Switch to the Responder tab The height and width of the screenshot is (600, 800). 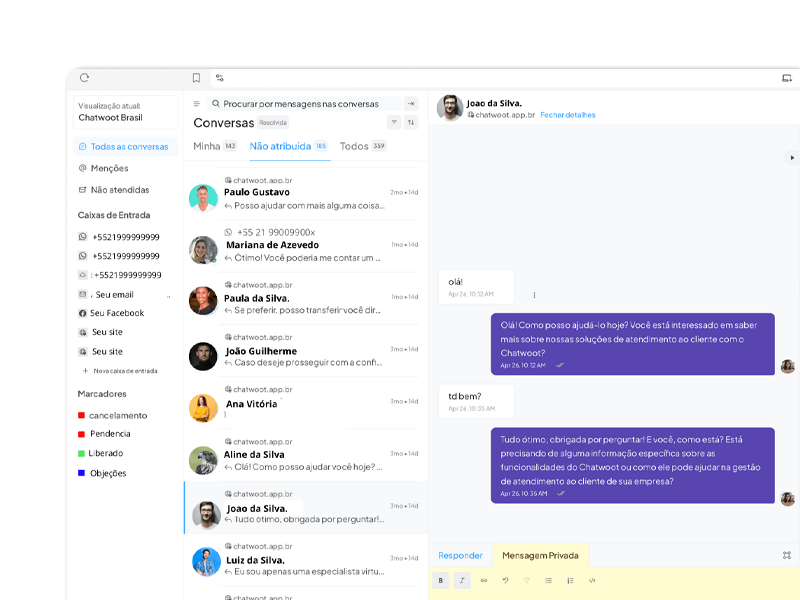[460, 555]
